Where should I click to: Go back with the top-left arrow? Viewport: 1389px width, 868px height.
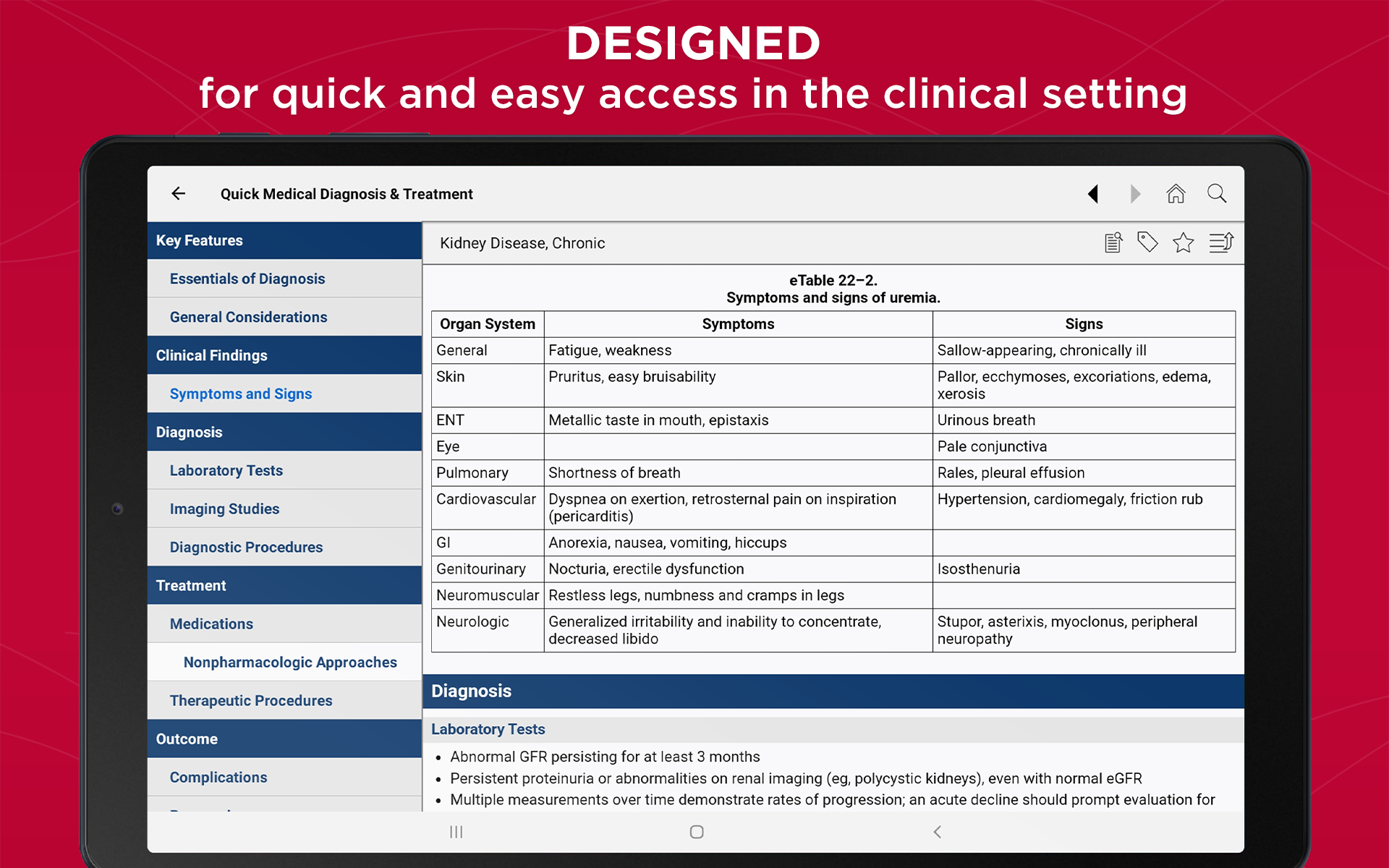[178, 194]
